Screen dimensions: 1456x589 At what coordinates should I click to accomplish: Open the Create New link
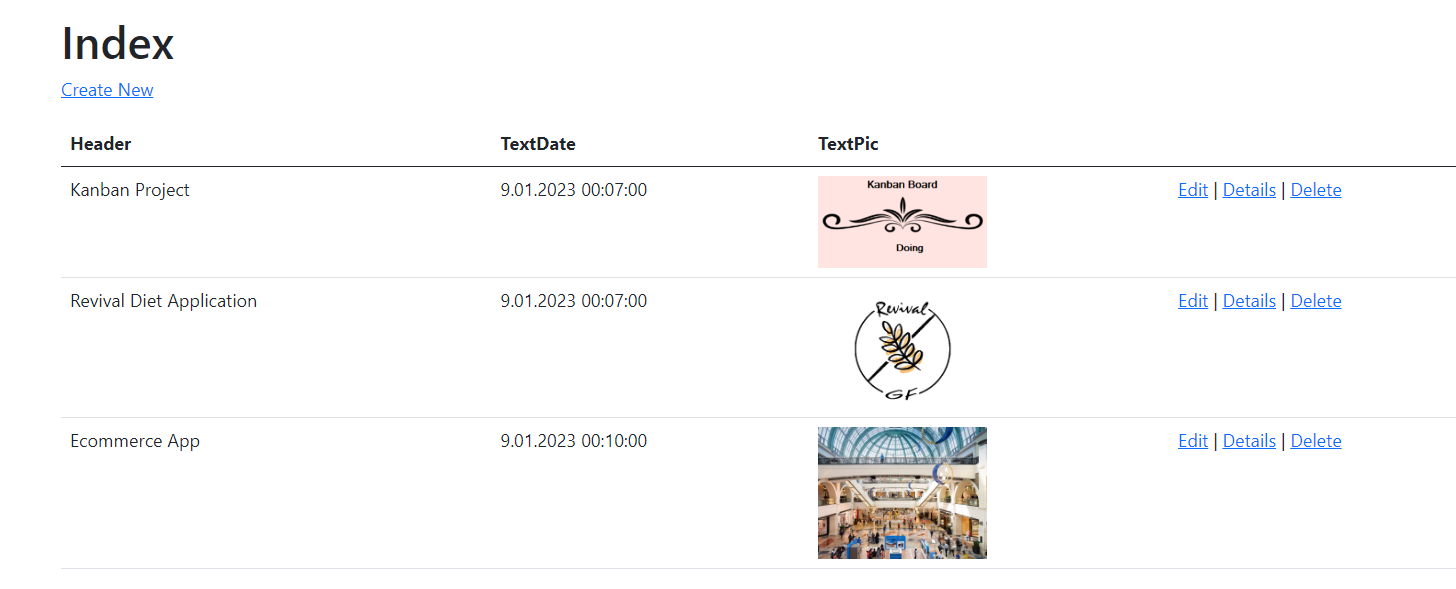tap(107, 90)
